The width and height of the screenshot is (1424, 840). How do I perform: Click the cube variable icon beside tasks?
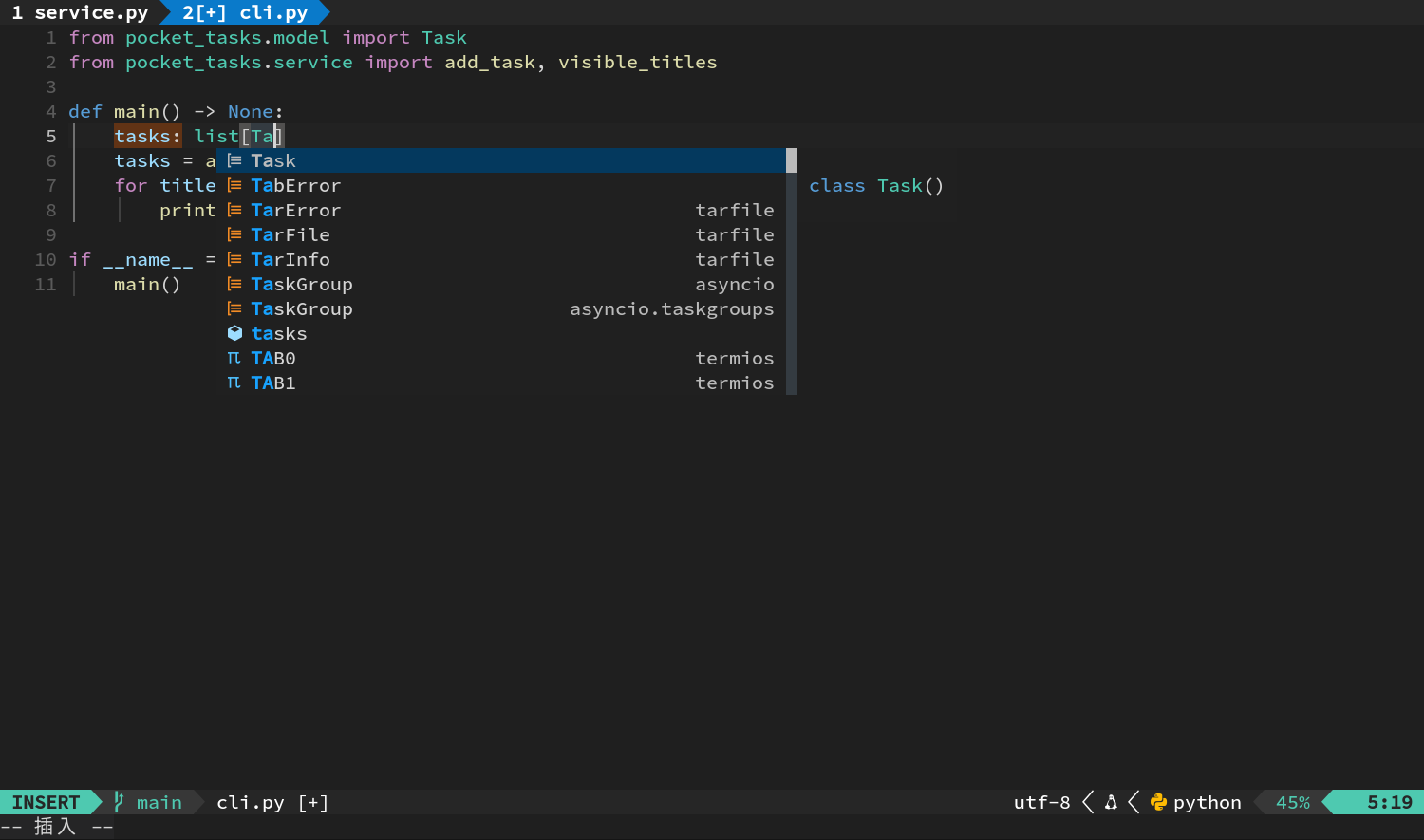point(234,333)
